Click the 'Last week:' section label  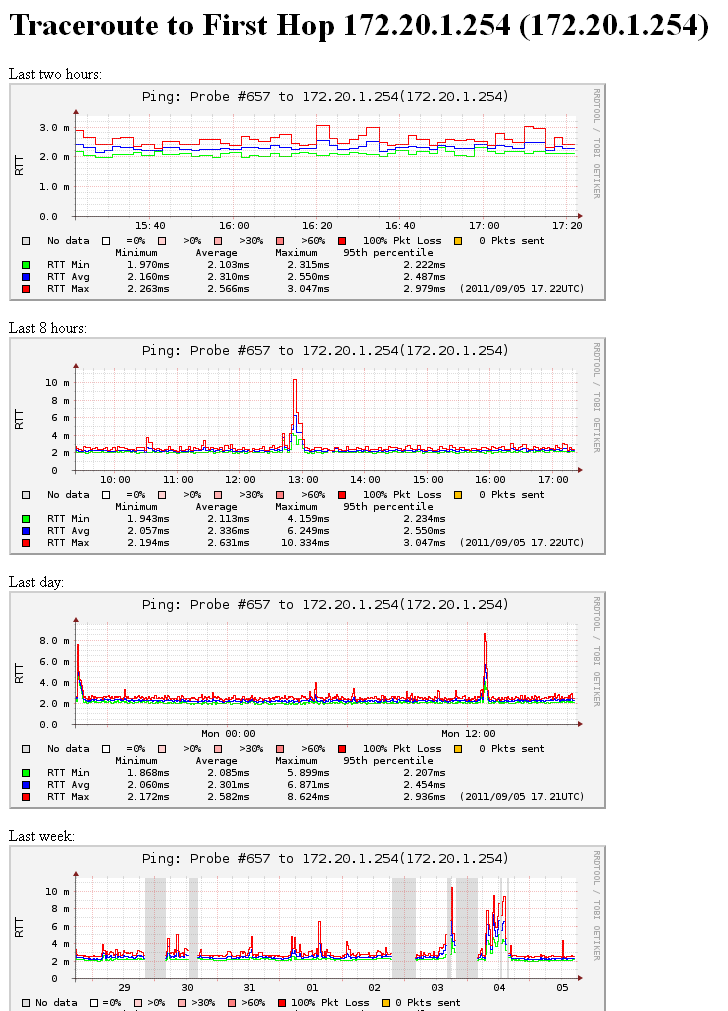tap(41, 836)
